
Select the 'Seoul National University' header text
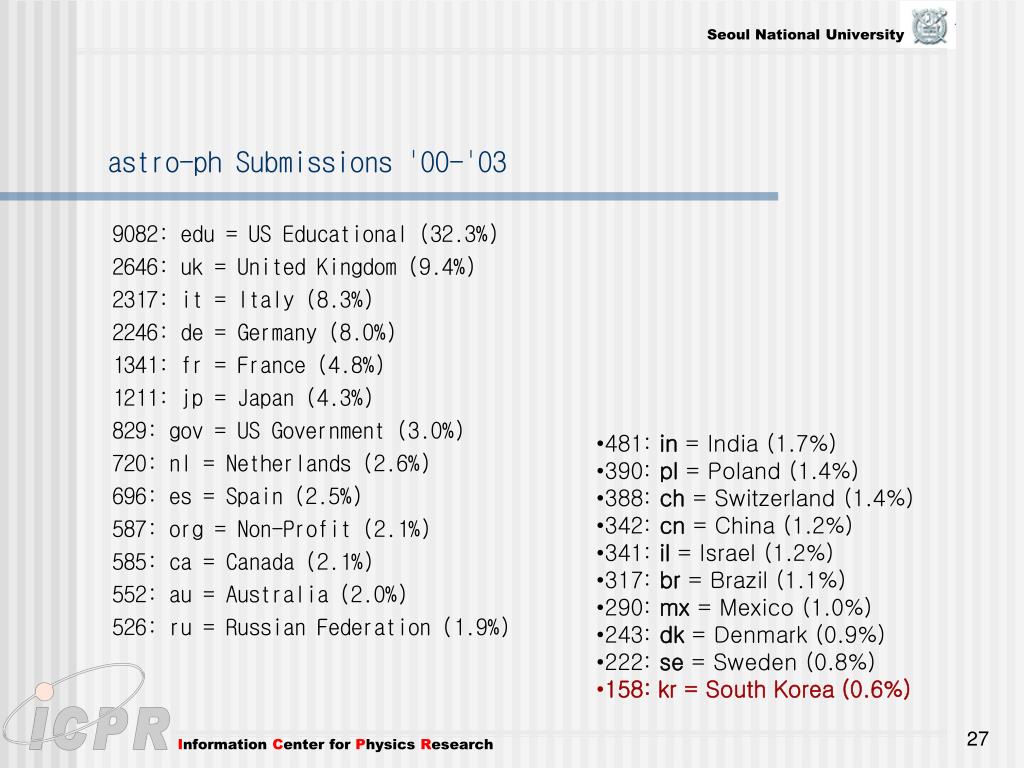click(805, 35)
